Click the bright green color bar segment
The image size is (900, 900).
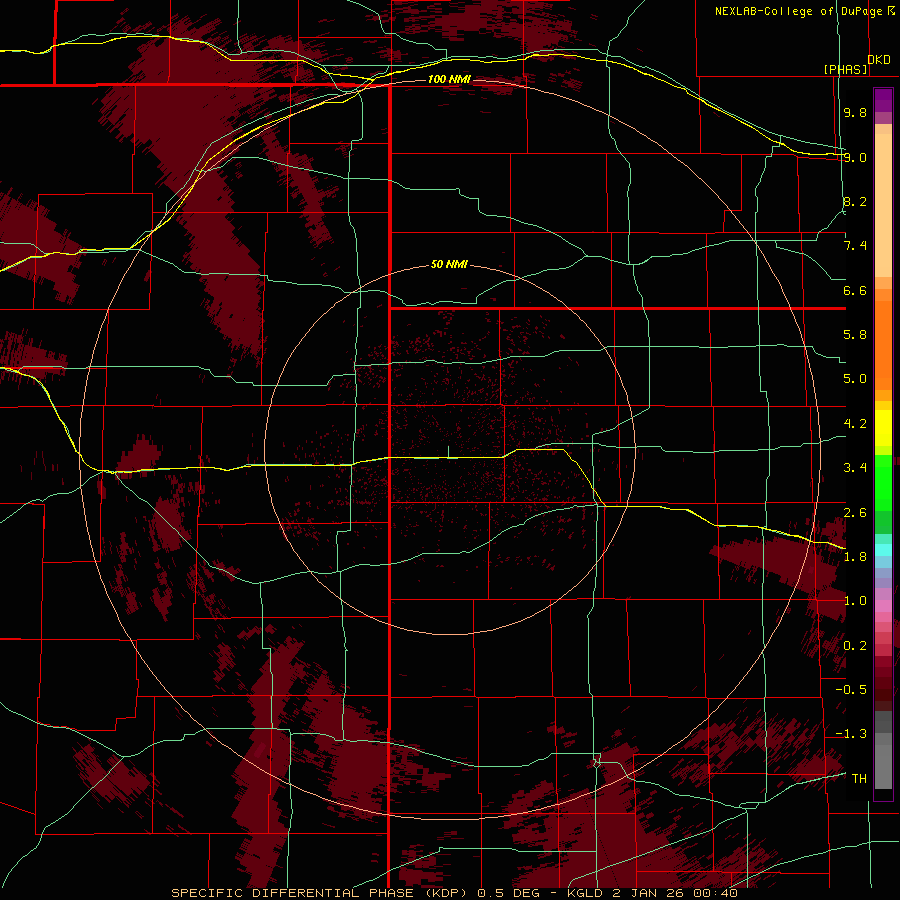(x=883, y=483)
